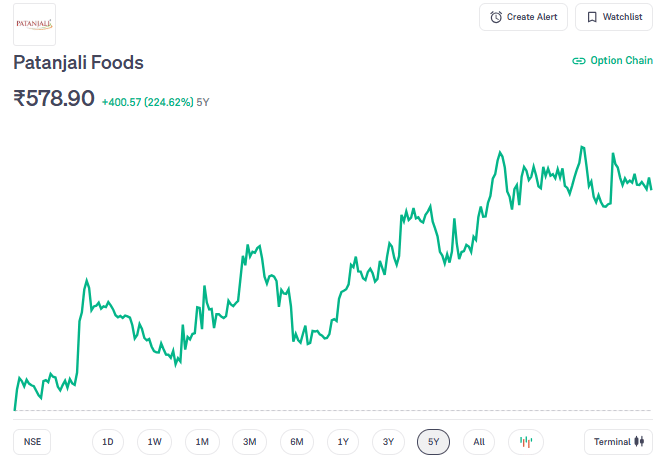Show the 6M price chart
Image resolution: width=672 pixels, height=466 pixels.
(297, 442)
